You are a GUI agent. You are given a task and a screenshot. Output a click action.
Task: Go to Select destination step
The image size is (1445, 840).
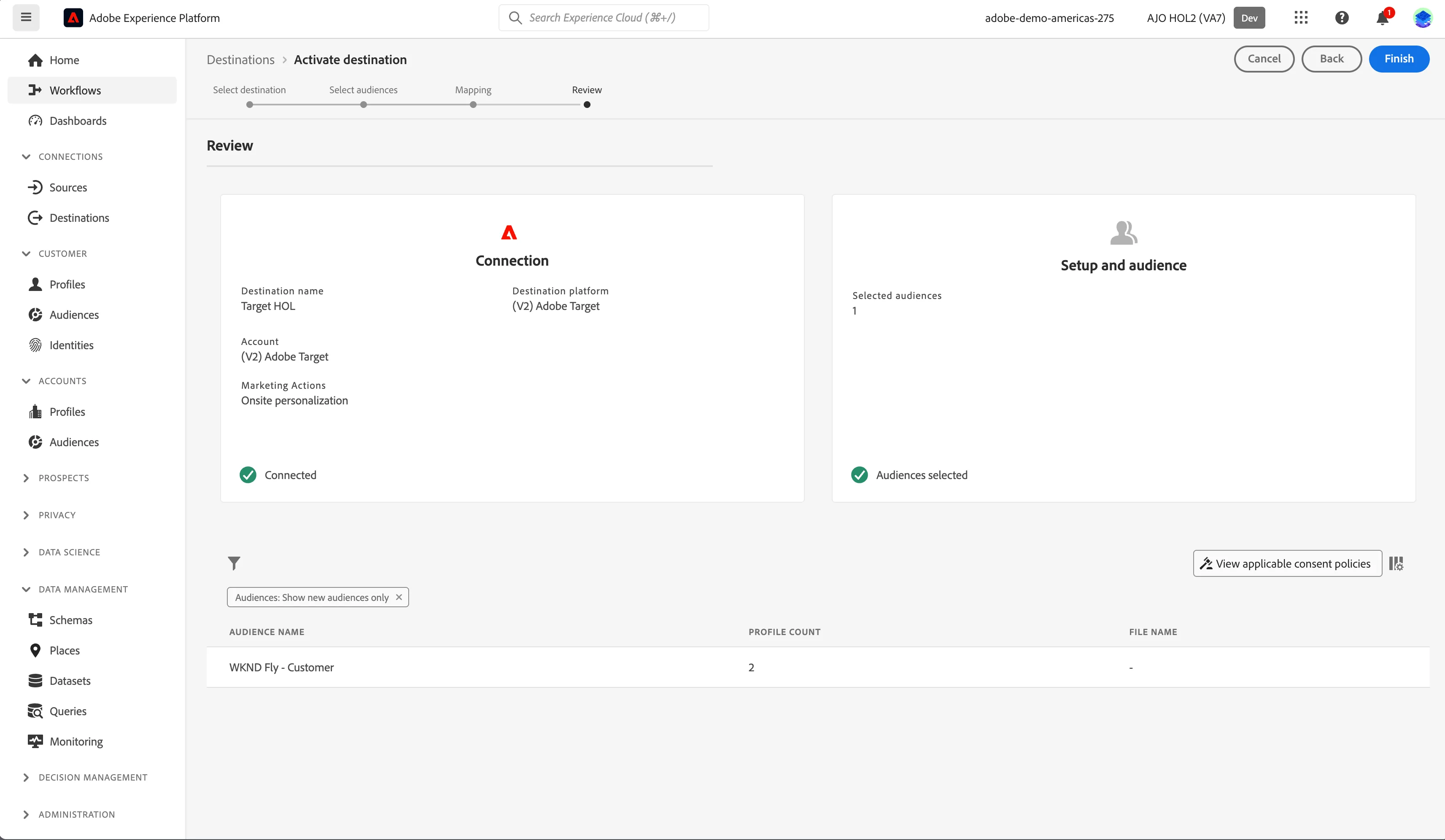pos(249,96)
